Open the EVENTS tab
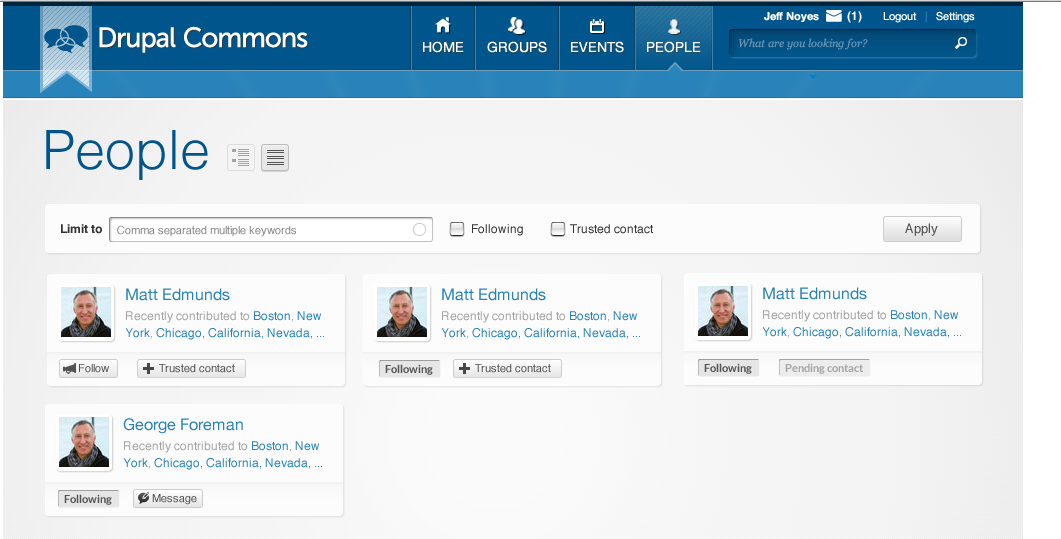This screenshot has width=1061, height=539. [x=597, y=37]
